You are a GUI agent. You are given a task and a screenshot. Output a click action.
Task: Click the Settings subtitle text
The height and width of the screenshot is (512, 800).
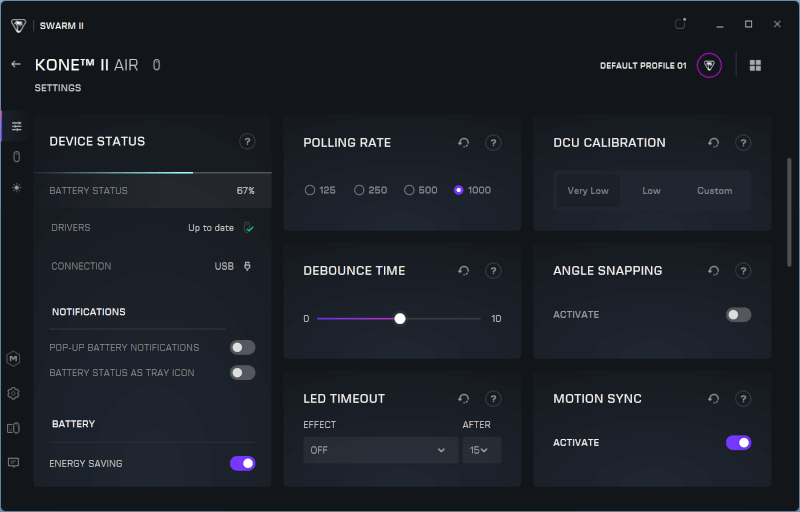click(x=58, y=88)
